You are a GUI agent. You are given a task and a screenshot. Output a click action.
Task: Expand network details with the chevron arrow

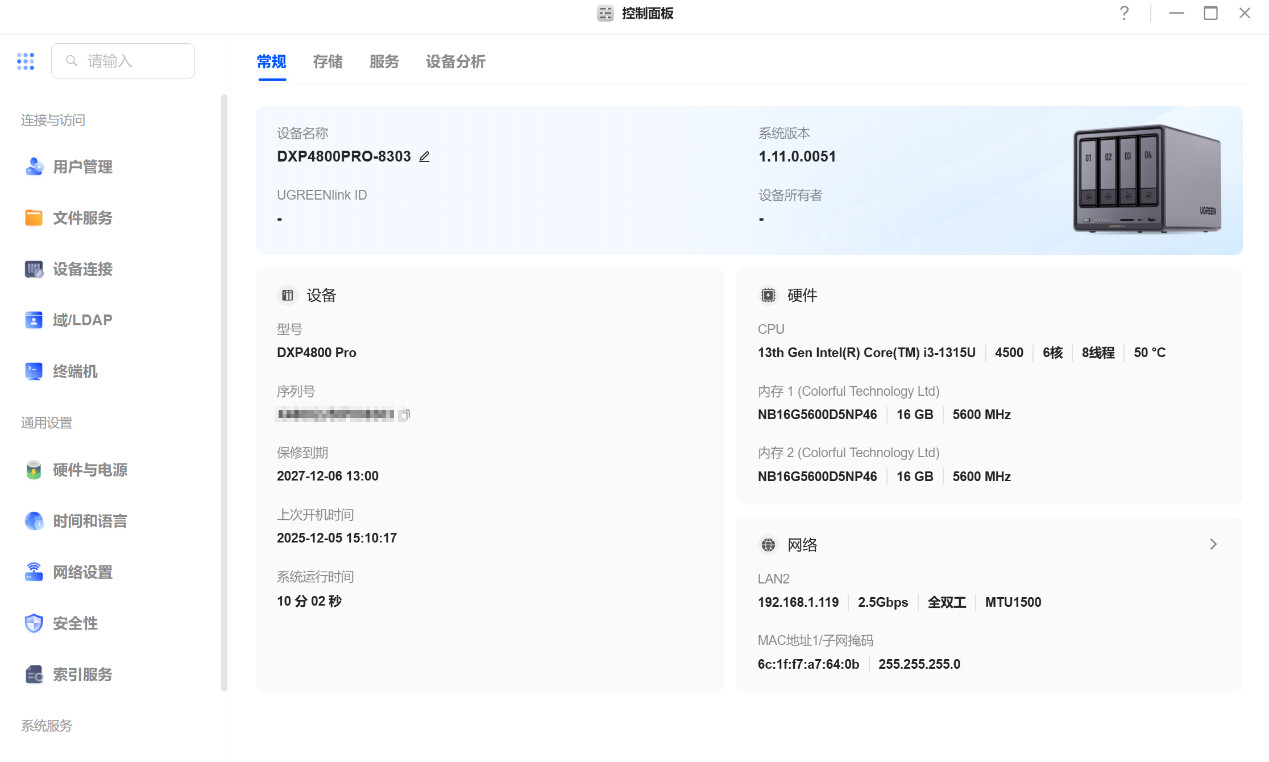coord(1213,544)
